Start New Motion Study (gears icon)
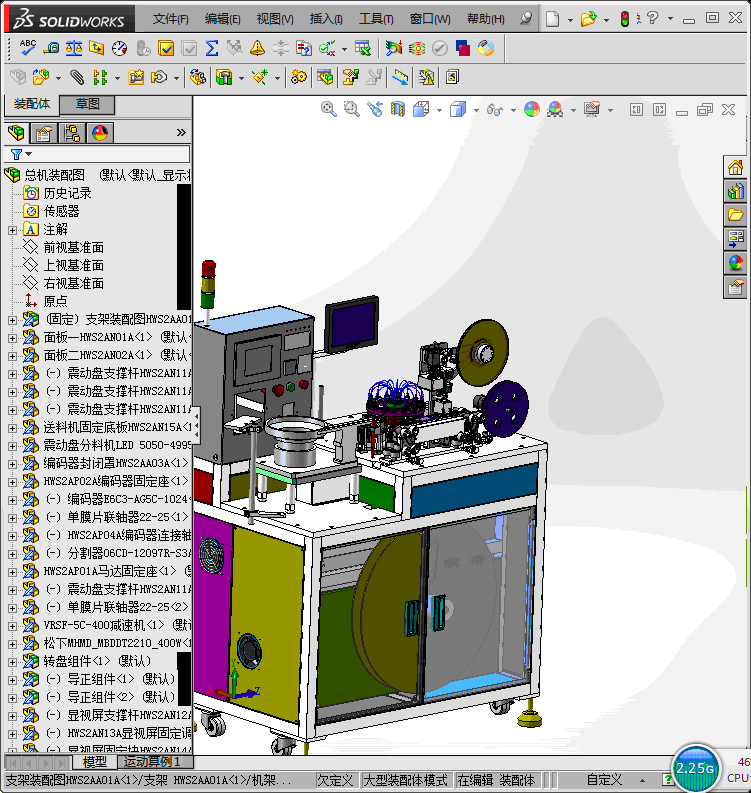This screenshot has height=793, width=751. 299,77
